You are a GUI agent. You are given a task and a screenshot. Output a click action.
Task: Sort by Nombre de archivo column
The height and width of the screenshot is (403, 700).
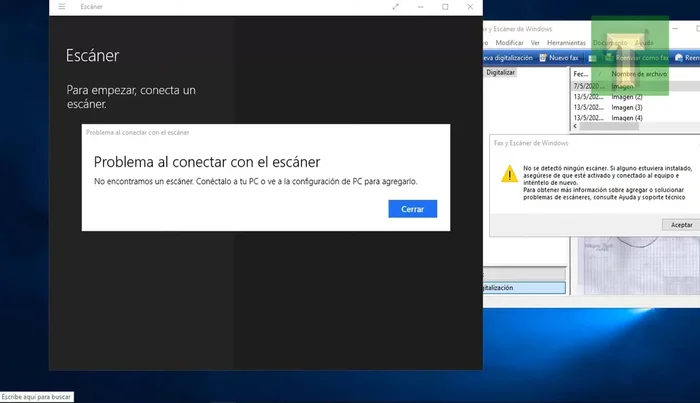pyautogui.click(x=639, y=74)
